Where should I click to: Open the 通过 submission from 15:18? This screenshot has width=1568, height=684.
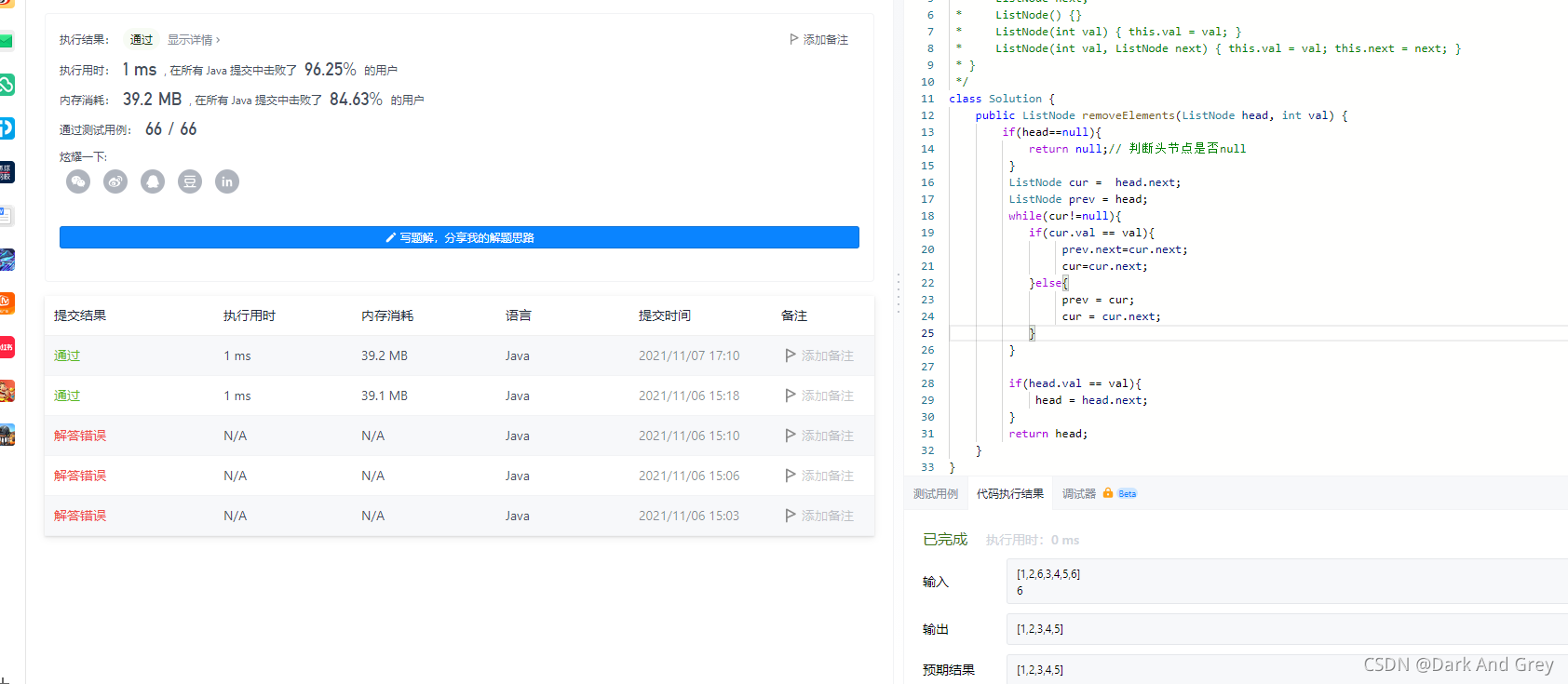pos(67,396)
